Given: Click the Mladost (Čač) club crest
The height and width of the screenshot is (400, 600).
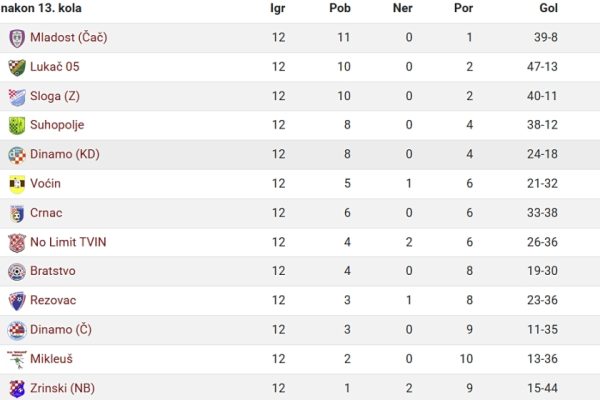Looking at the screenshot, I should [x=17, y=38].
